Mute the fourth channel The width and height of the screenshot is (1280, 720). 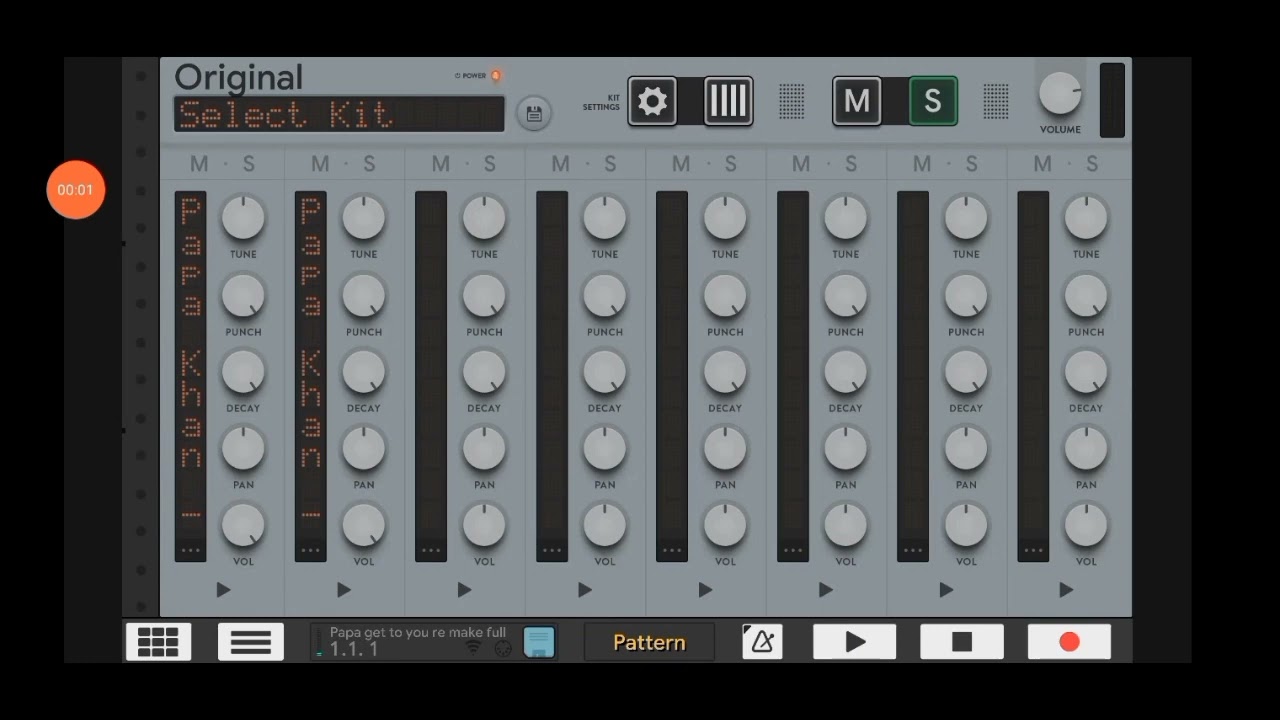(x=560, y=164)
